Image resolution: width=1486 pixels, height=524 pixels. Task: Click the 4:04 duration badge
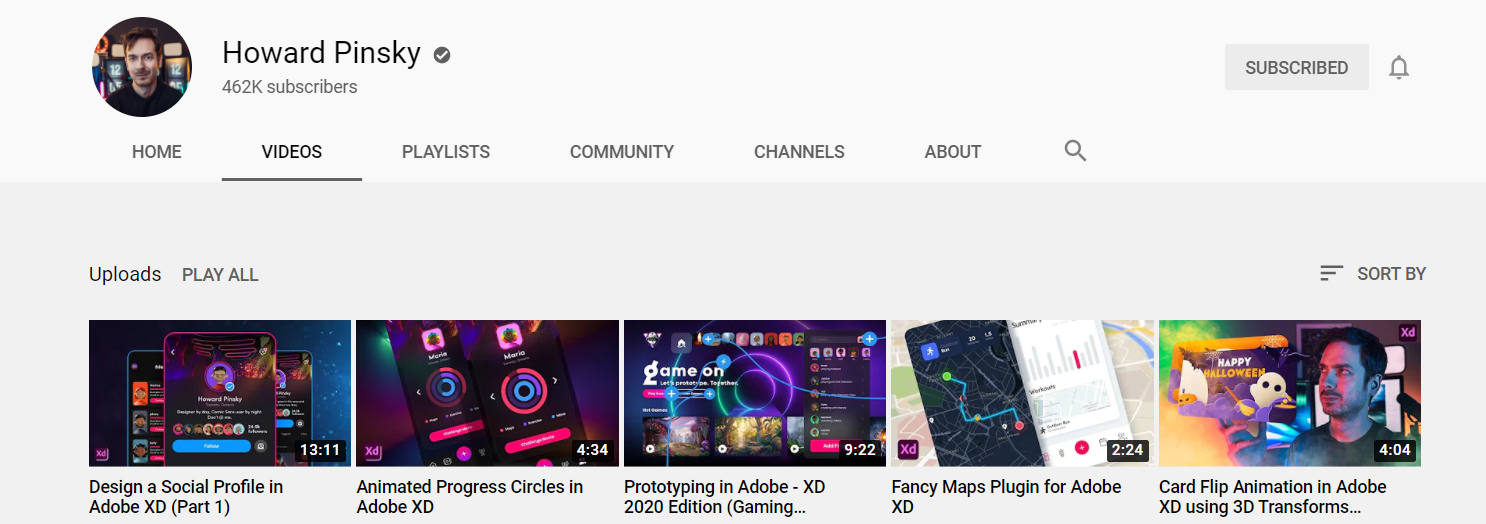tap(1395, 450)
